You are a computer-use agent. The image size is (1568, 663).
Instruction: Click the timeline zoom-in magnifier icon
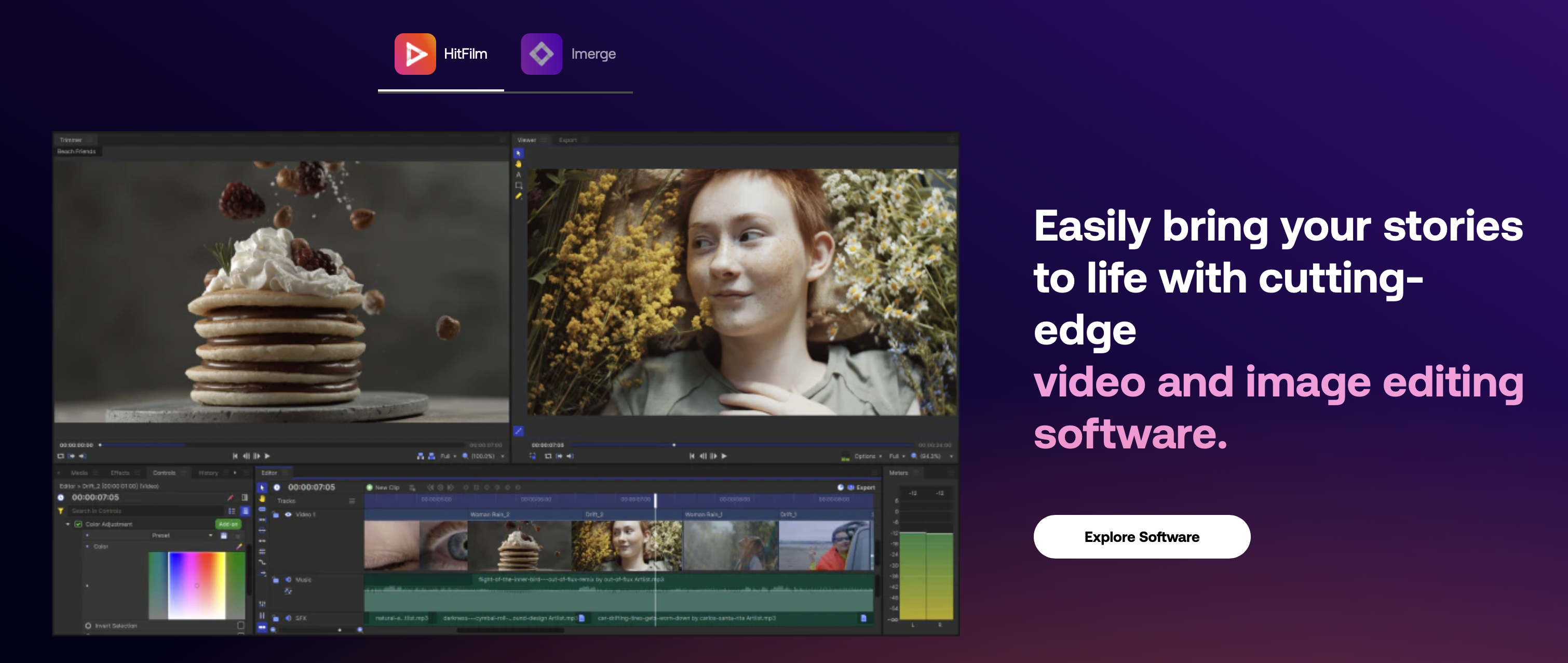coord(360,630)
